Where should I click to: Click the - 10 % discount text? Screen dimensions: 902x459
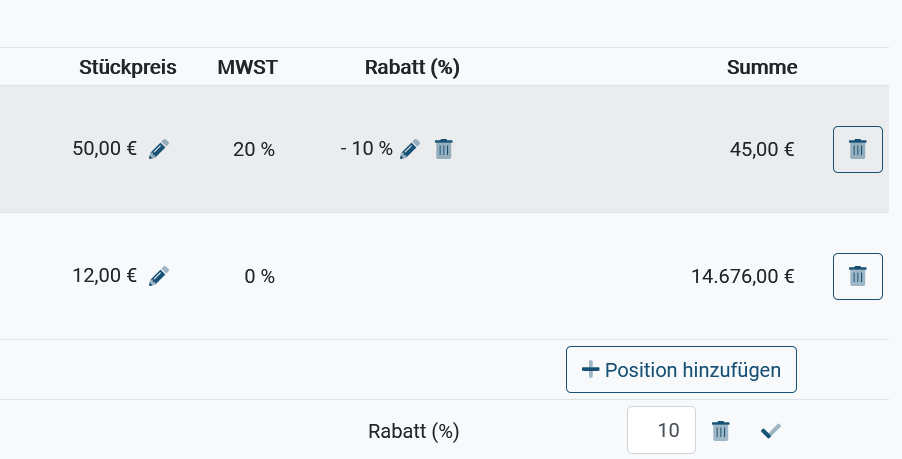point(366,149)
